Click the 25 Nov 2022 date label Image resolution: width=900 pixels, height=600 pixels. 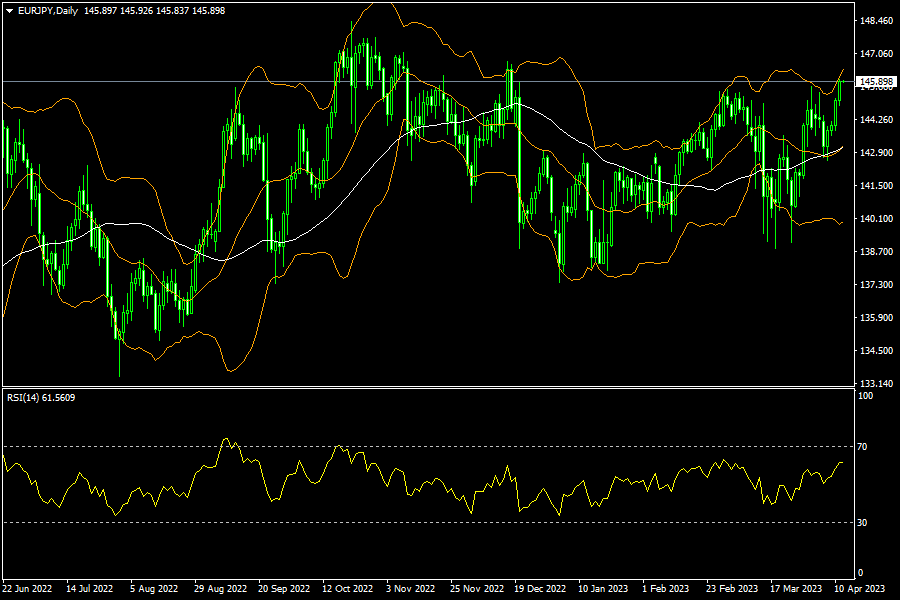click(477, 589)
